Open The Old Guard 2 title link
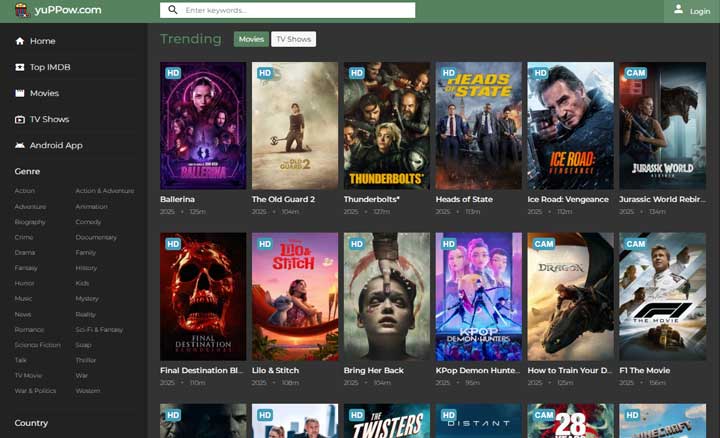 (283, 199)
